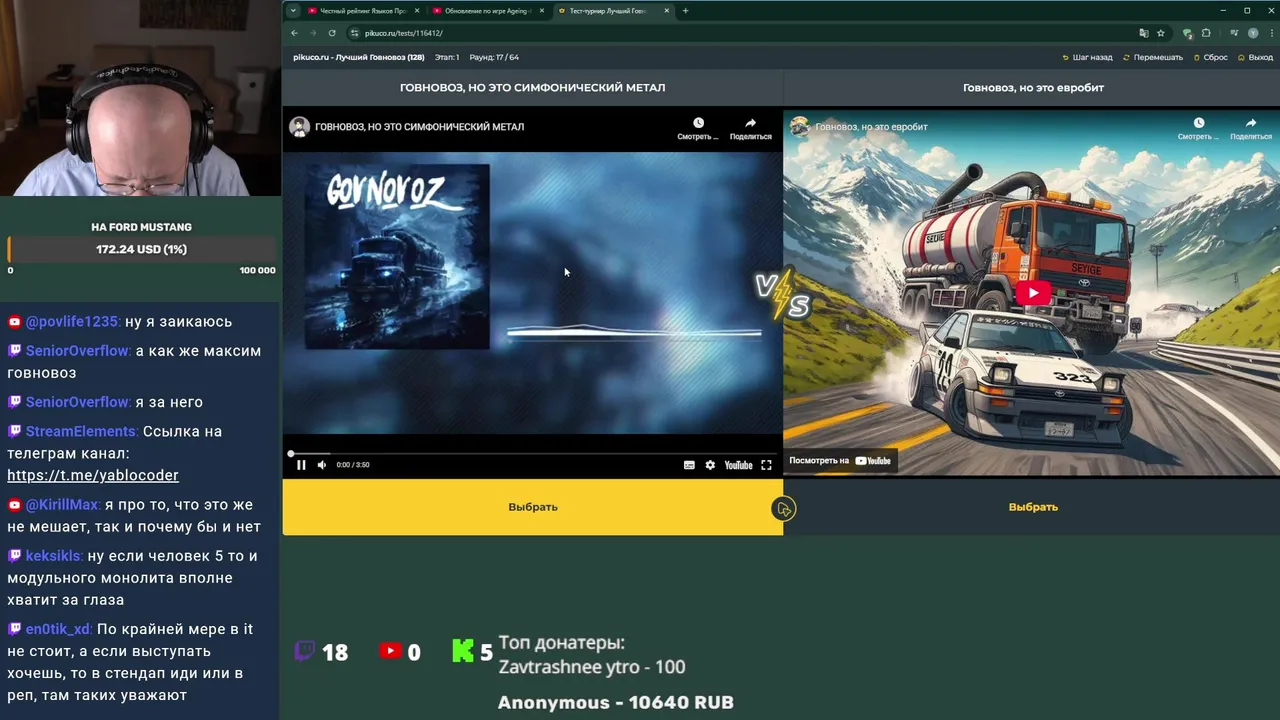
Task: Open the browser profile avatar
Action: point(1253,33)
